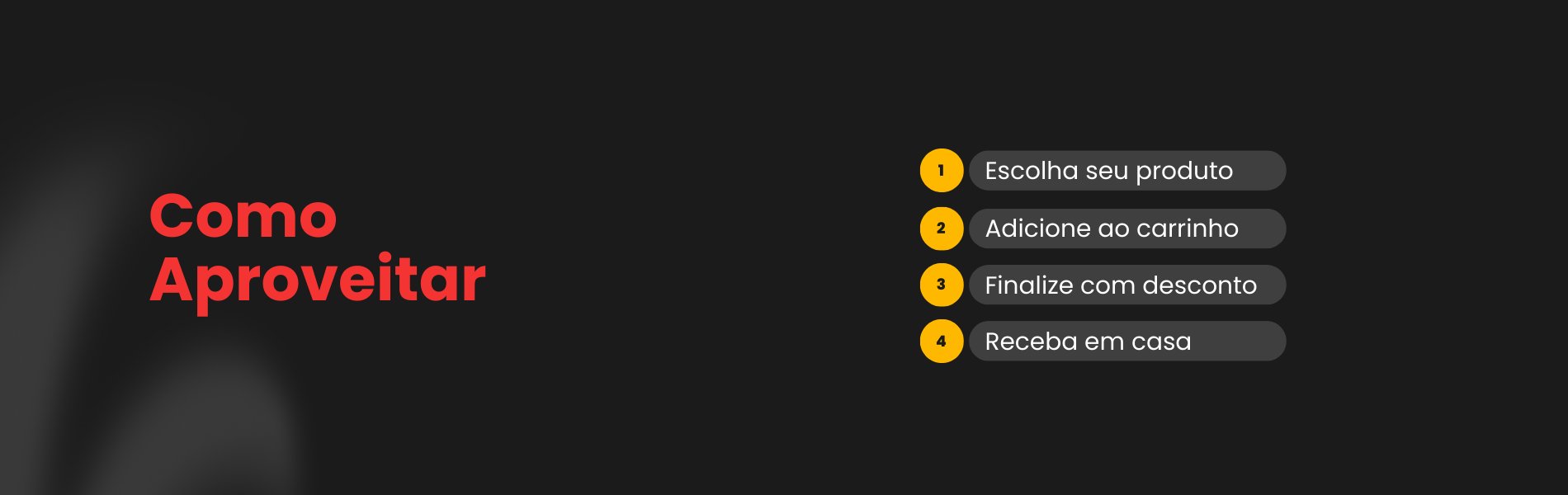Viewport: 1568px width, 495px height.
Task: Click the red "Como" heading word
Action: (x=243, y=217)
